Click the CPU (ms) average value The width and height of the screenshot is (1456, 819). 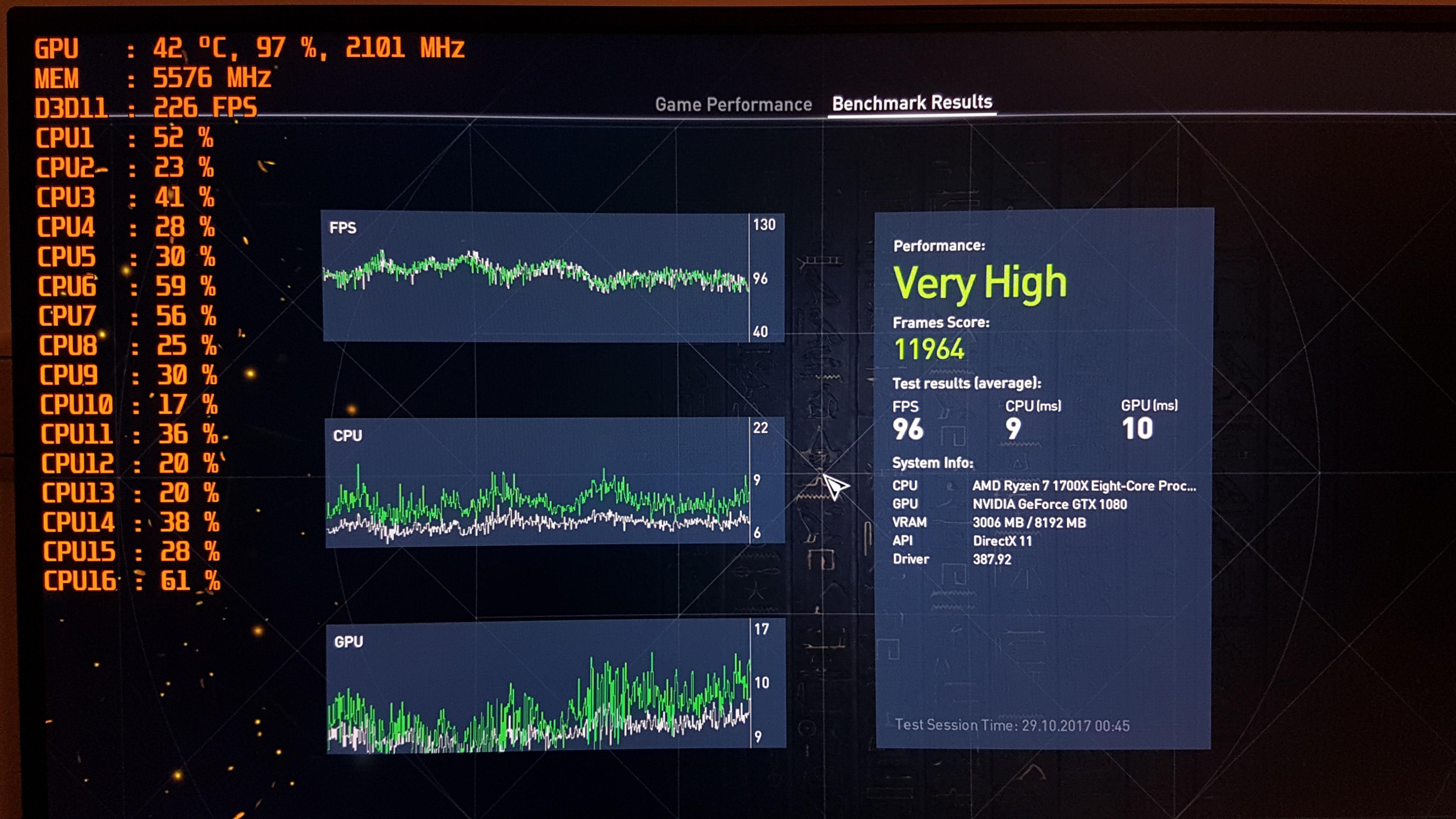click(1013, 428)
